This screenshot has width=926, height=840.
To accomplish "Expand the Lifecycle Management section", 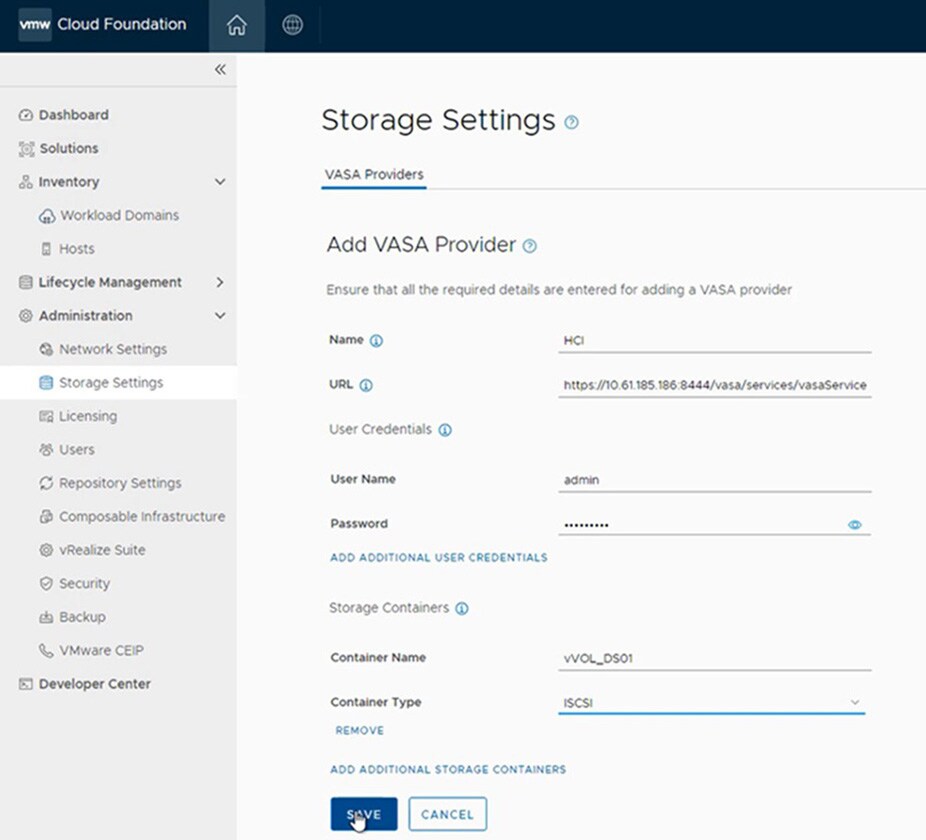I will click(x=220, y=283).
